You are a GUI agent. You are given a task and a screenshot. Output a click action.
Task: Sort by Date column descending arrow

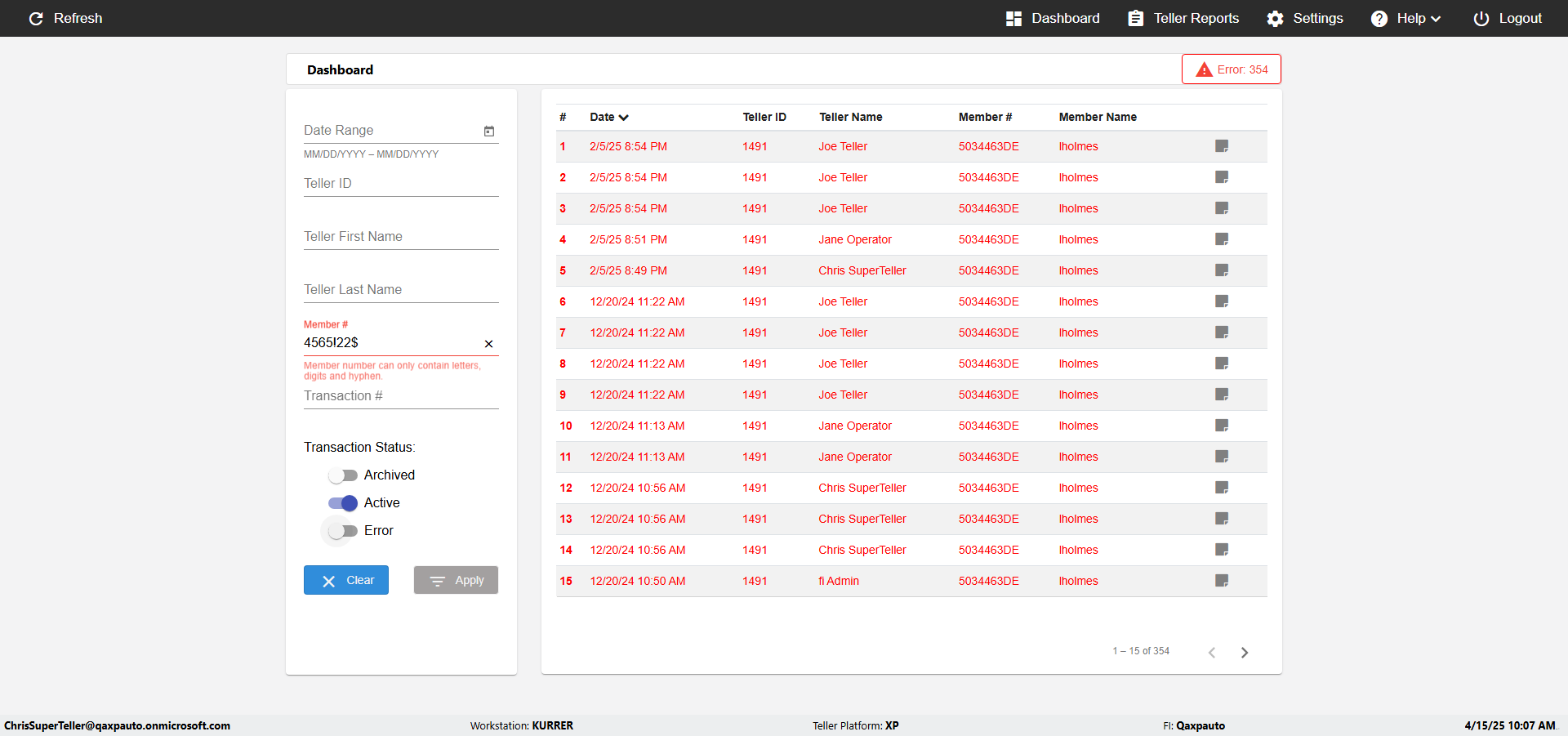624,118
